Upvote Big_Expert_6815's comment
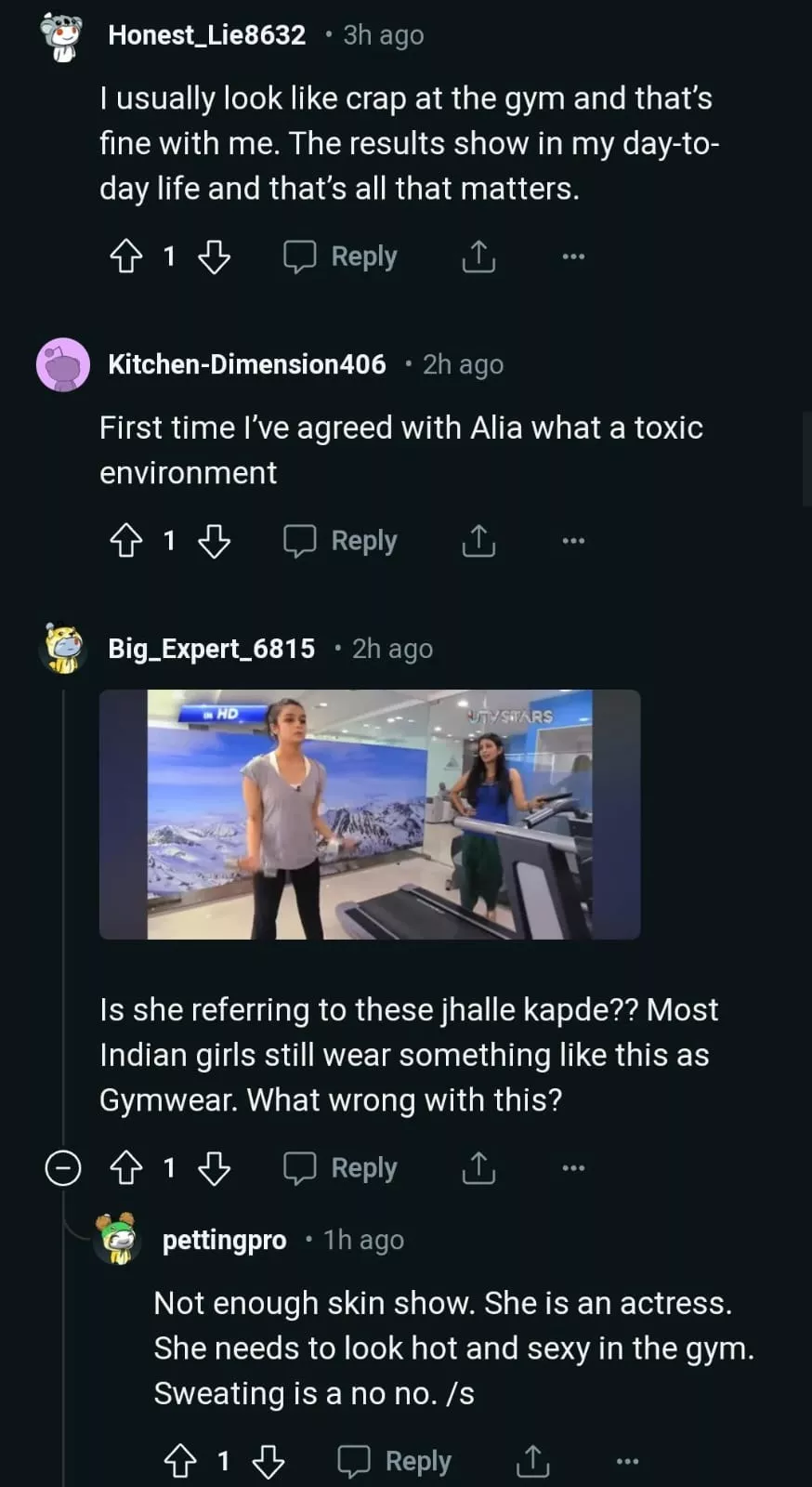This screenshot has height=1487, width=812. coord(126,1168)
